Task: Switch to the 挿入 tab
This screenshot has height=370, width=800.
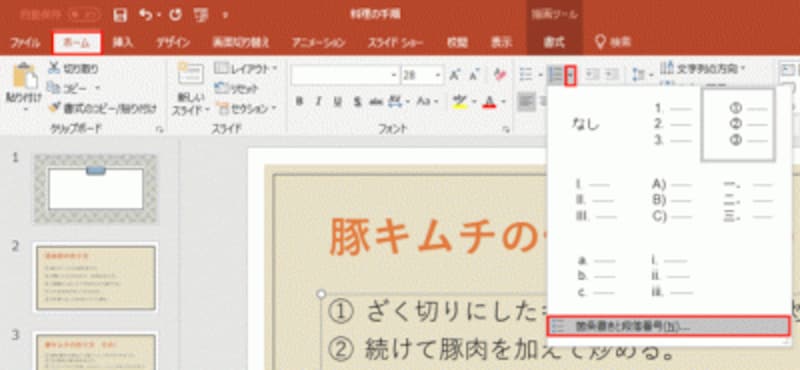Action: (123, 43)
